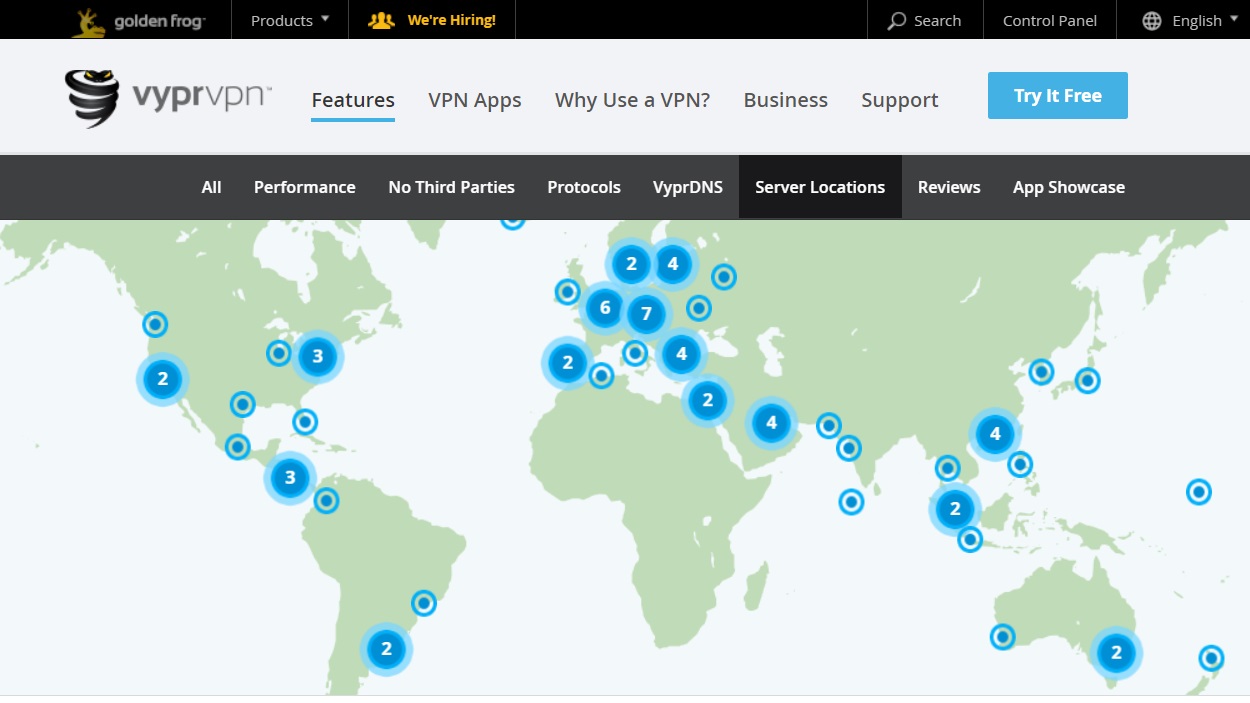Click the 2-server cluster near Malaysia
Screen dimensions: 1250x703
pos(955,508)
